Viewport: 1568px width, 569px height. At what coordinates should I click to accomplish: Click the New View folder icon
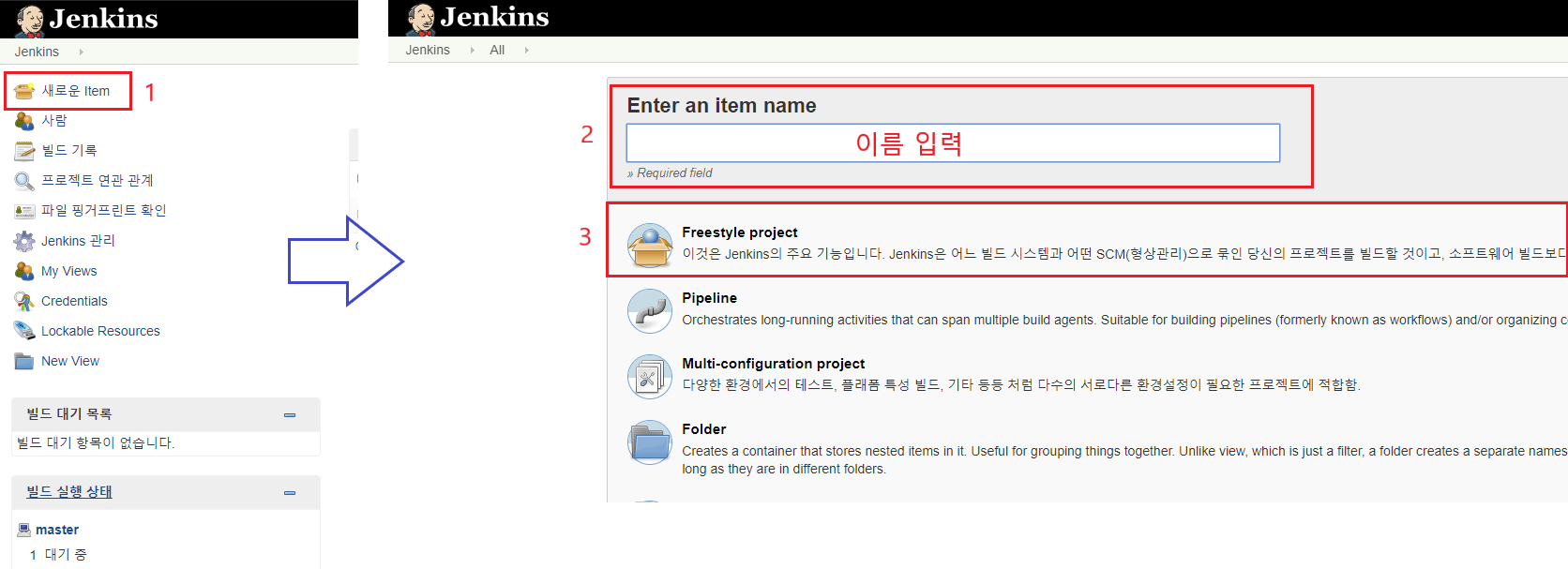pyautogui.click(x=24, y=361)
